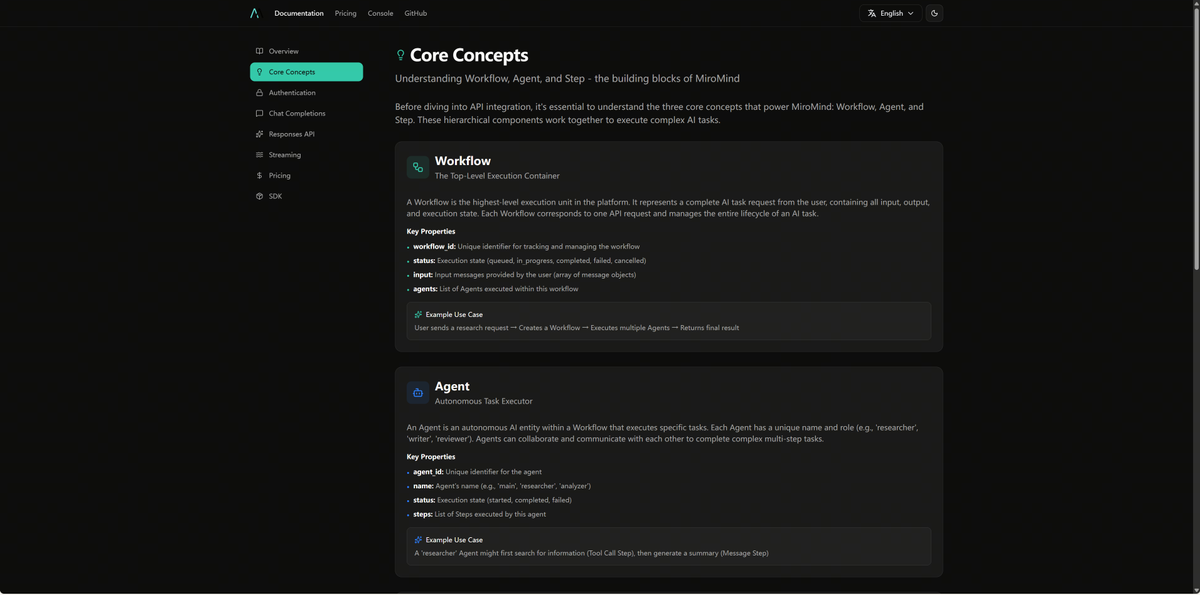Click the dollar icon beside sidebar Pricing

[259, 175]
